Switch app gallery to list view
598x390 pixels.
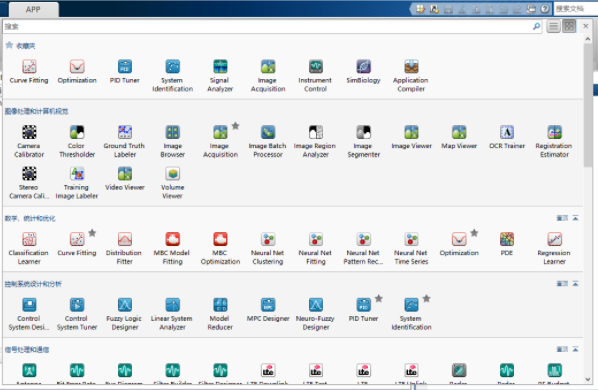(553, 26)
